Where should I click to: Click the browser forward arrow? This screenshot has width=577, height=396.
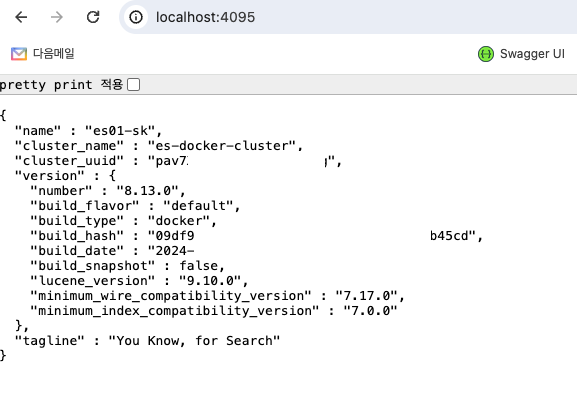pyautogui.click(x=57, y=17)
